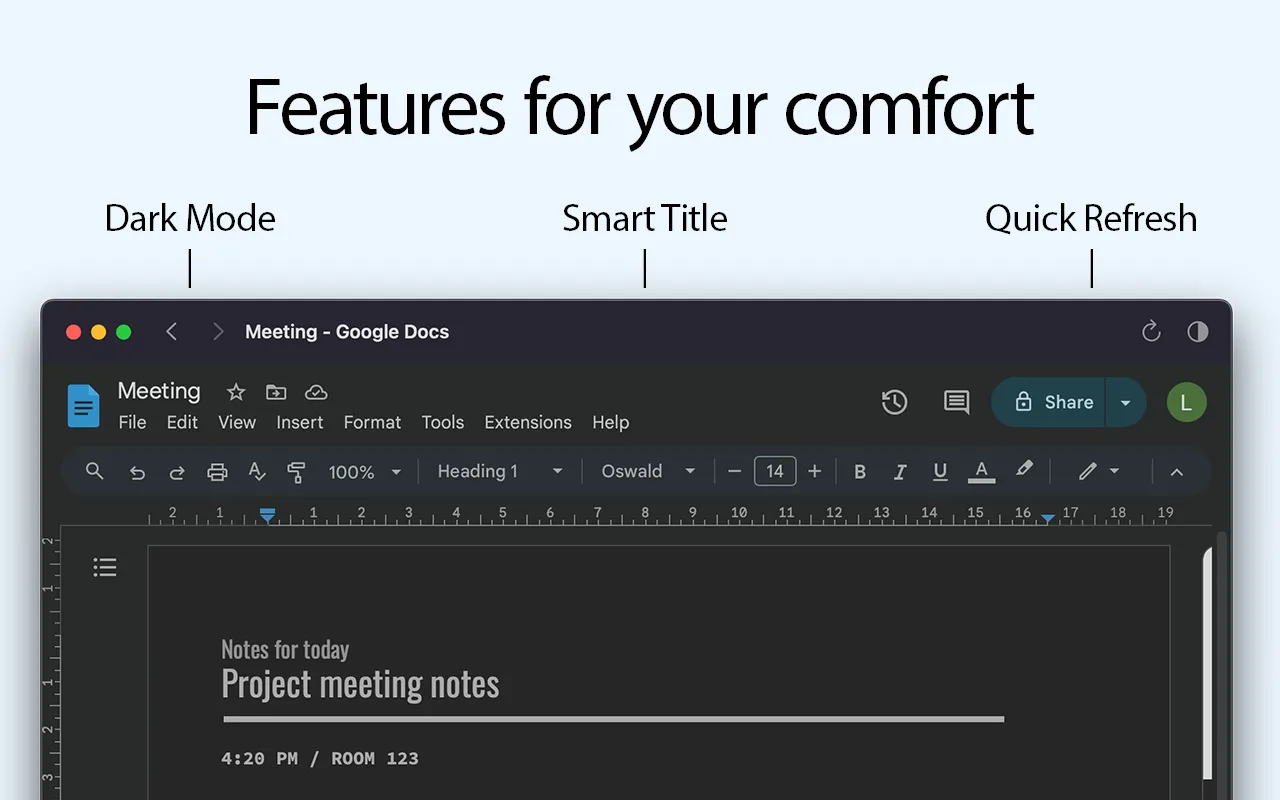Open the search document tool
Viewport: 1280px width, 800px height.
click(94, 471)
